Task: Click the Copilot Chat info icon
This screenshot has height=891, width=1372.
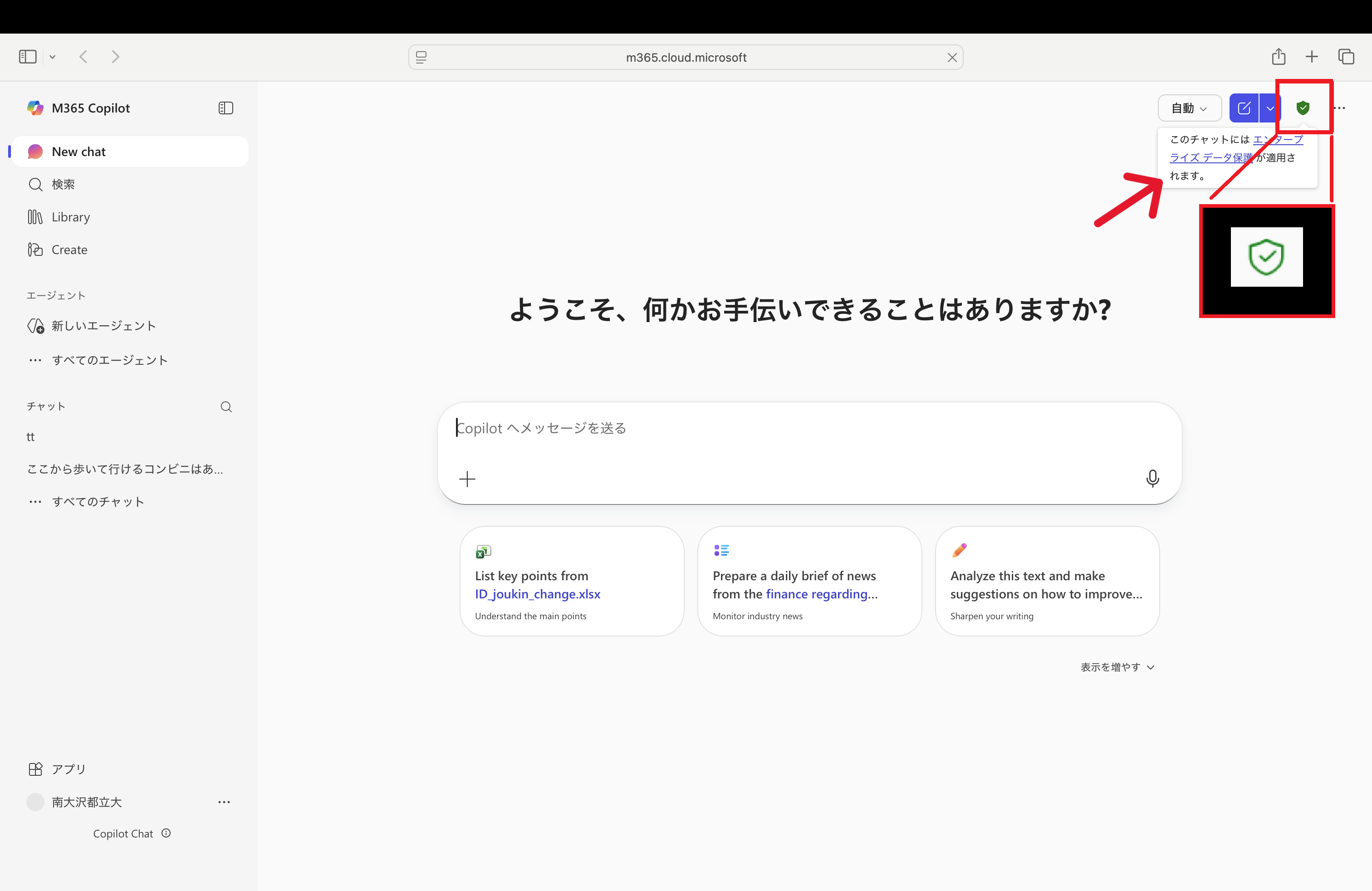Action: (x=166, y=833)
